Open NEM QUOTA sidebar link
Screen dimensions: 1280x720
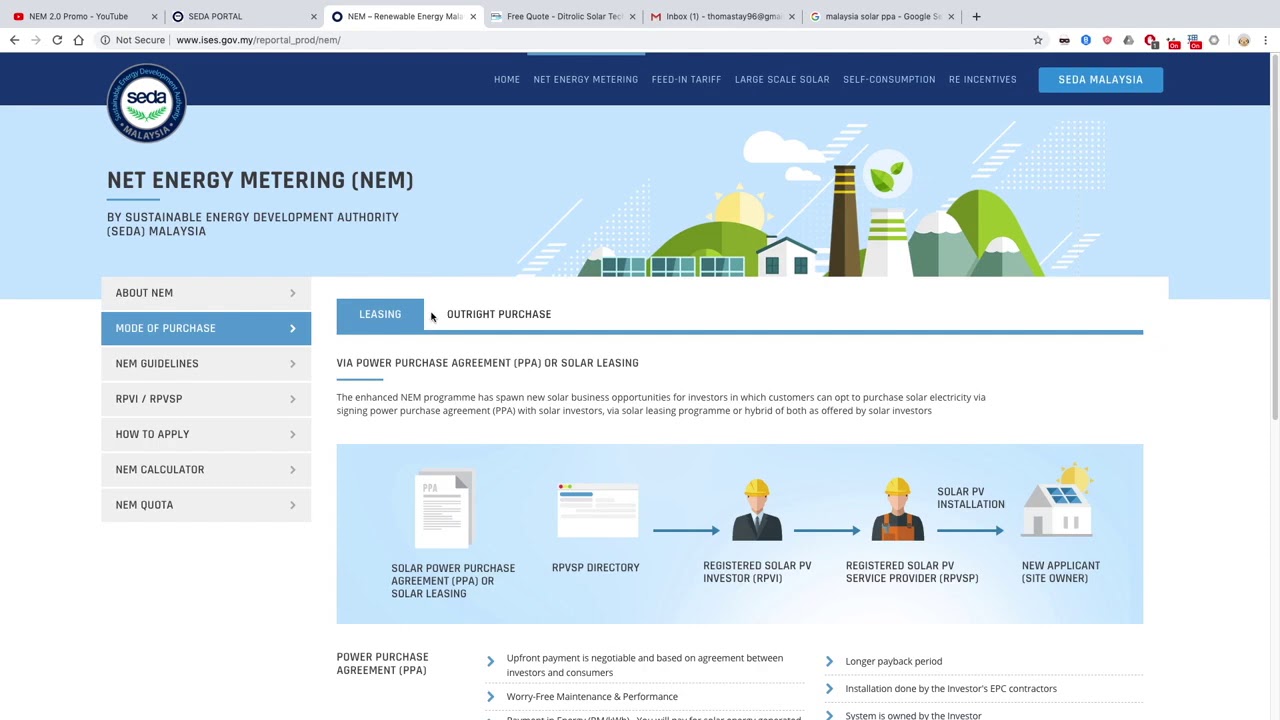pyautogui.click(x=206, y=505)
